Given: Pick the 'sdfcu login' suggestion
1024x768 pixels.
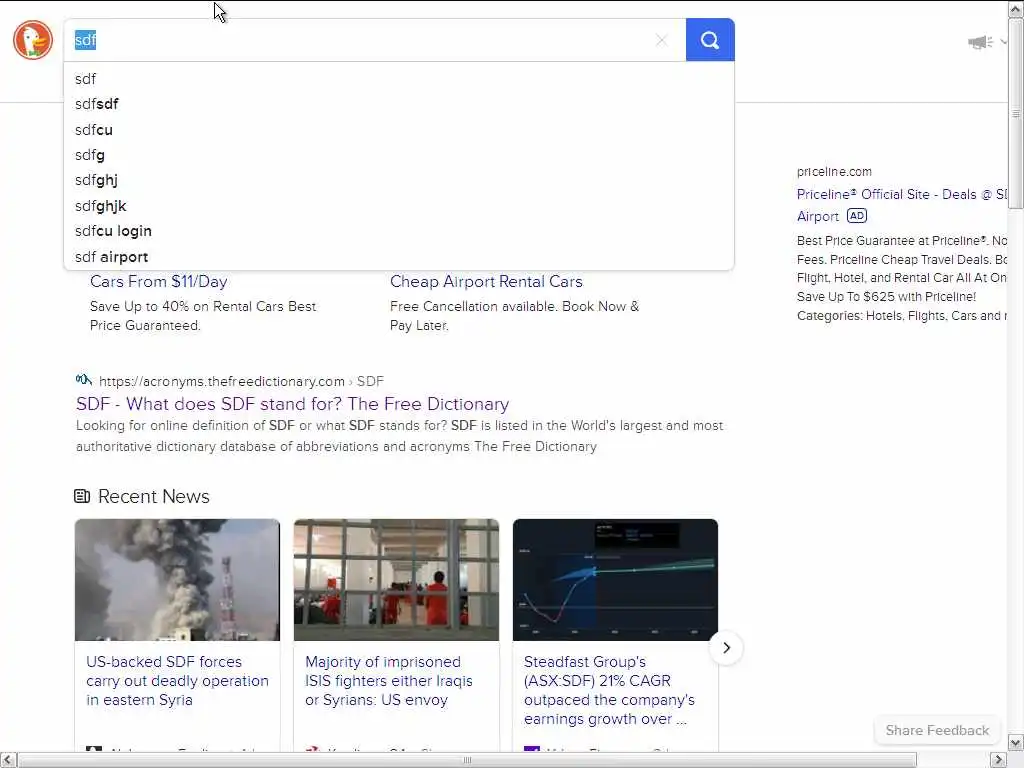Looking at the screenshot, I should 399,231.
